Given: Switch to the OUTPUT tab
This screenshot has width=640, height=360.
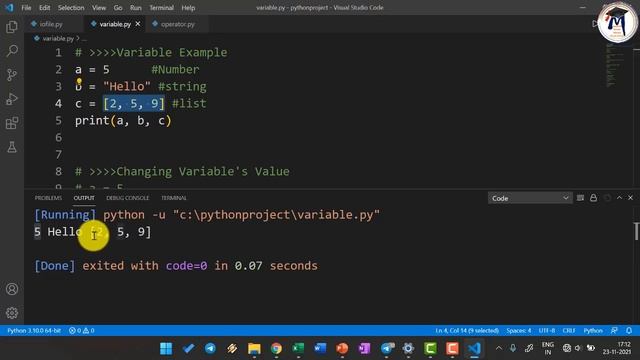Looking at the screenshot, I should click(x=84, y=198).
